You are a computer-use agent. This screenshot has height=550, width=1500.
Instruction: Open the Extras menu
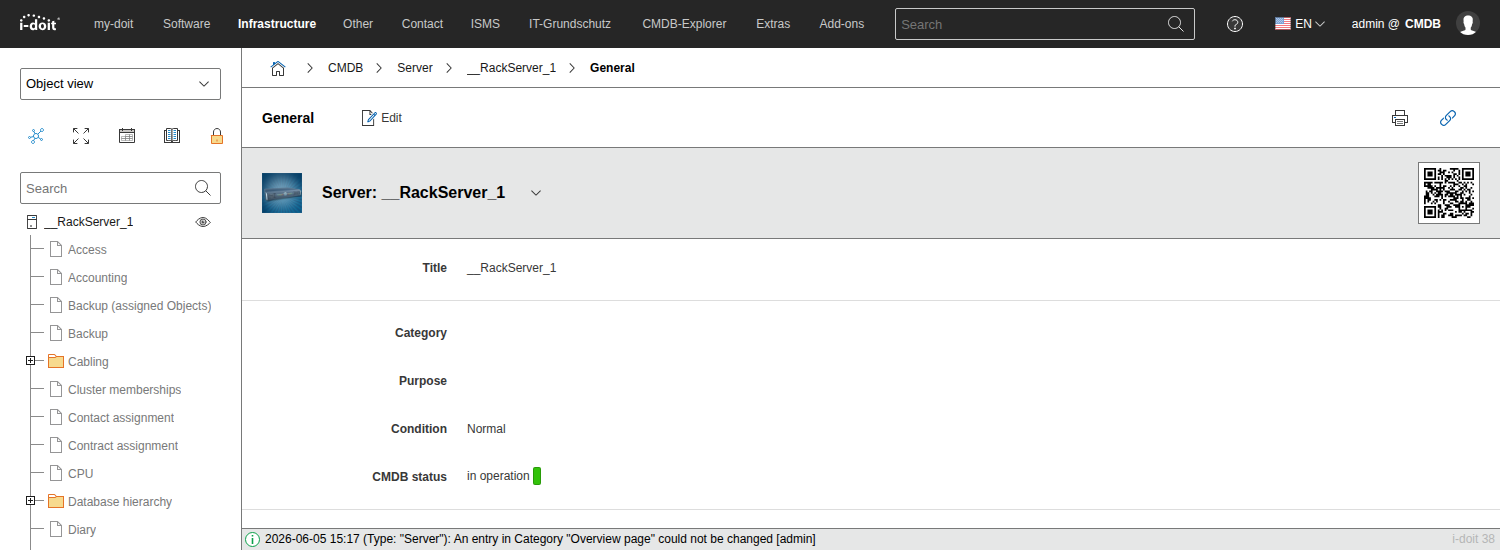(773, 24)
